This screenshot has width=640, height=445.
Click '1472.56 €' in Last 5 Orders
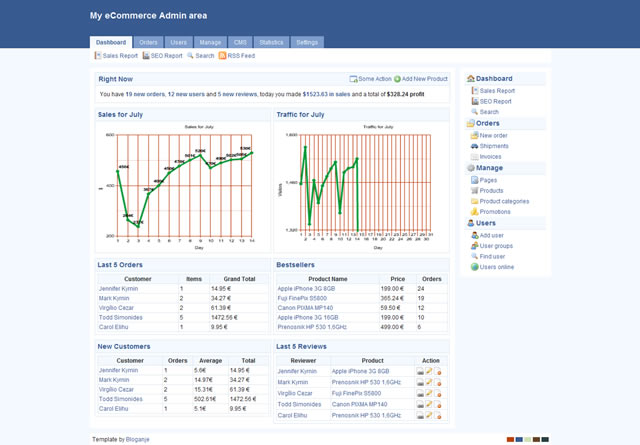(224, 317)
